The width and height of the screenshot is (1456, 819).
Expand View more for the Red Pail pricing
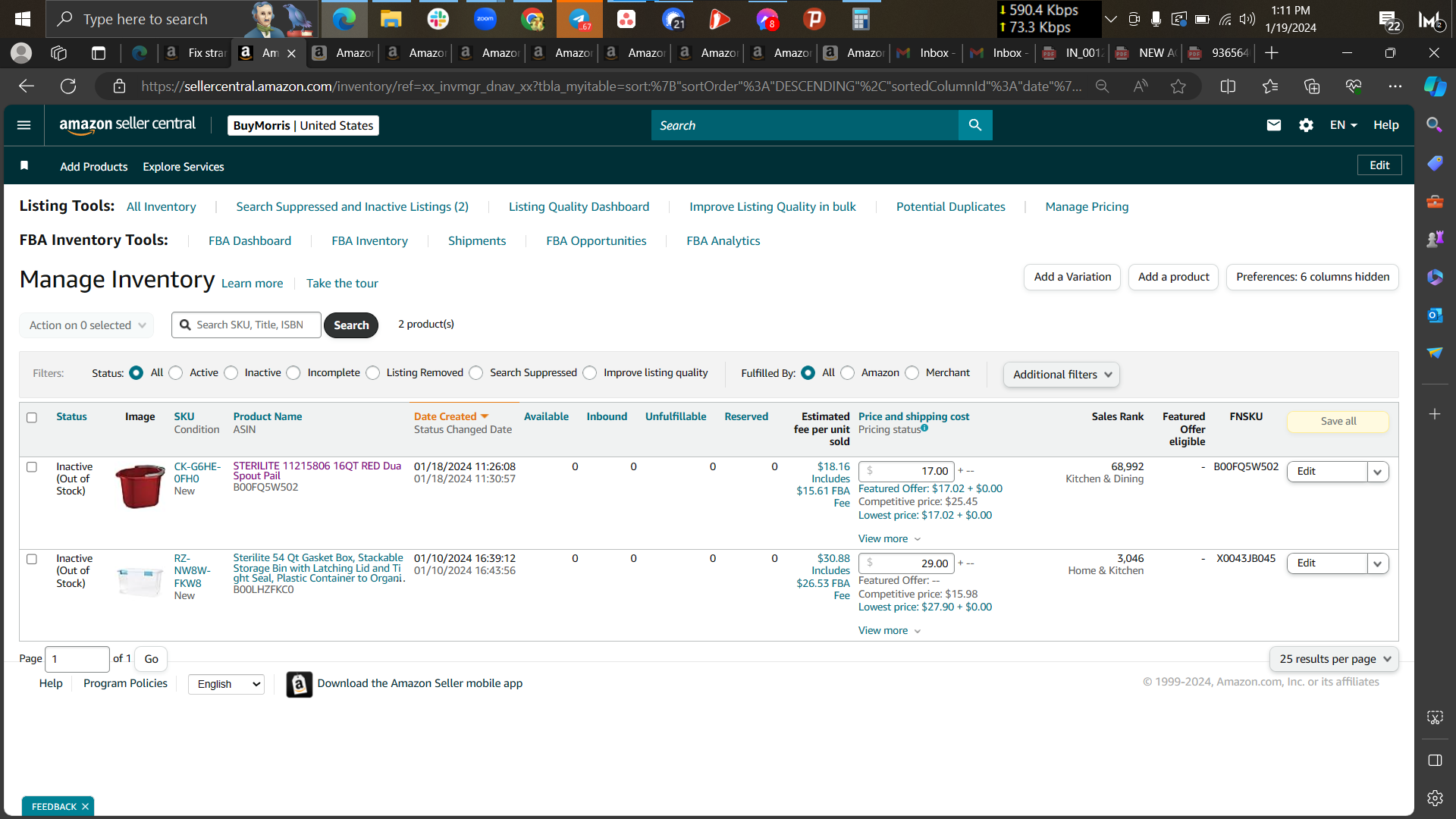coord(890,539)
